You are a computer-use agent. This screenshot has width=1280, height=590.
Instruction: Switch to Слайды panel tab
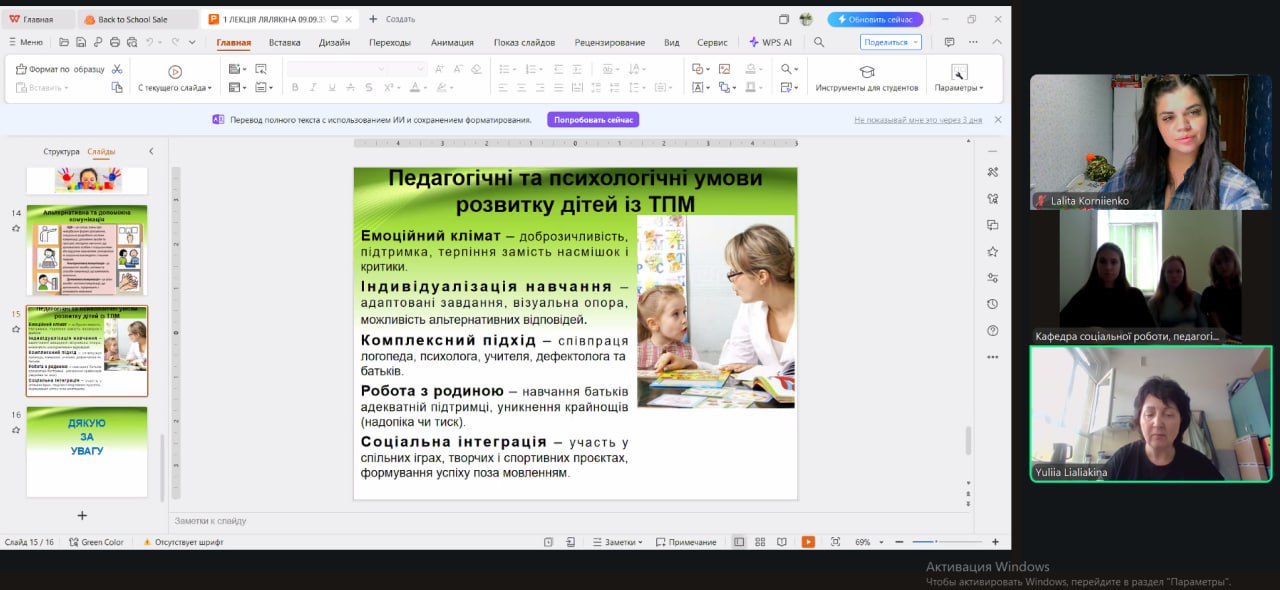pyautogui.click(x=101, y=152)
